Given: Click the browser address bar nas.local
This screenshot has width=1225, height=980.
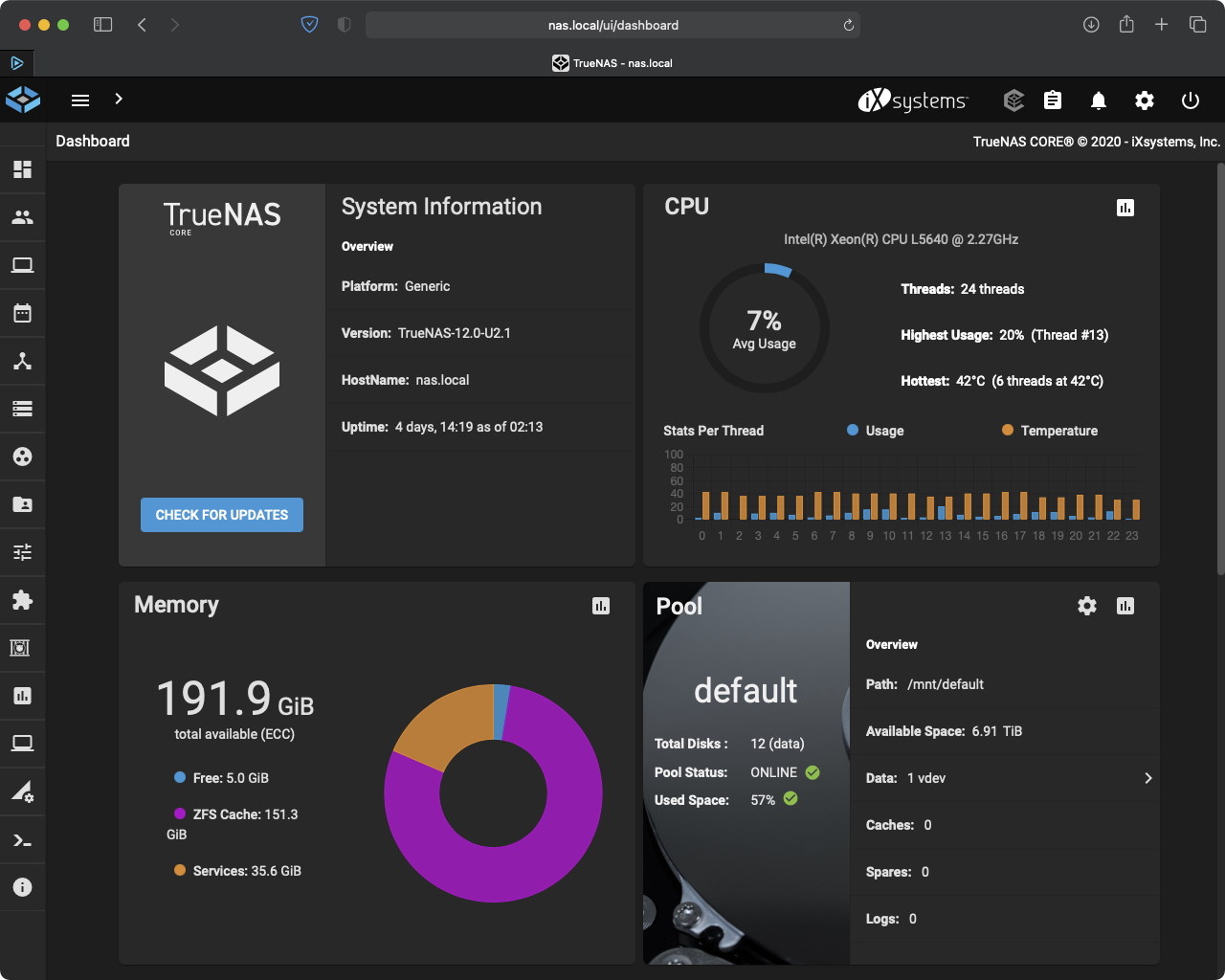Looking at the screenshot, I should tap(612, 25).
